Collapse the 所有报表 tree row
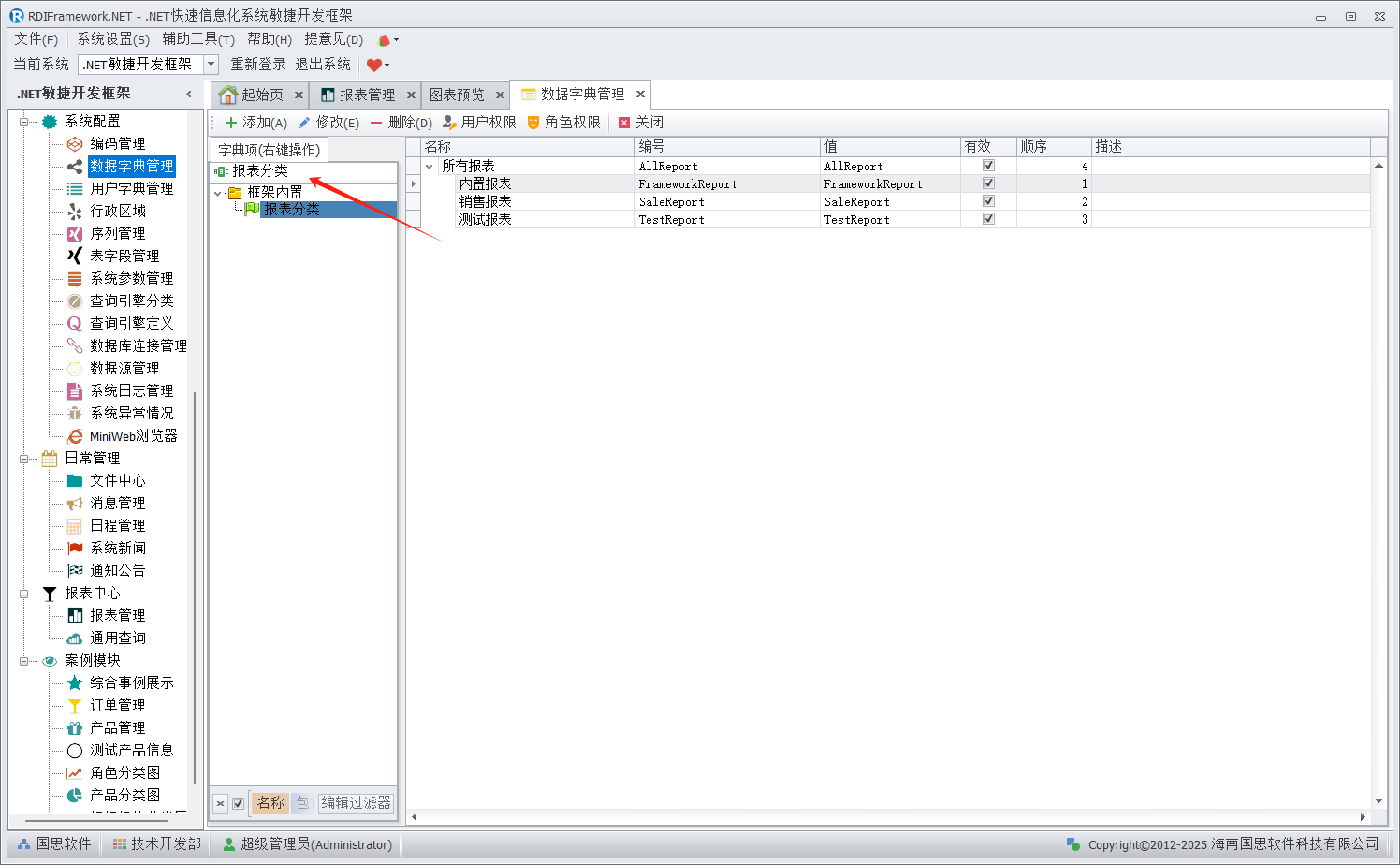 tap(430, 167)
